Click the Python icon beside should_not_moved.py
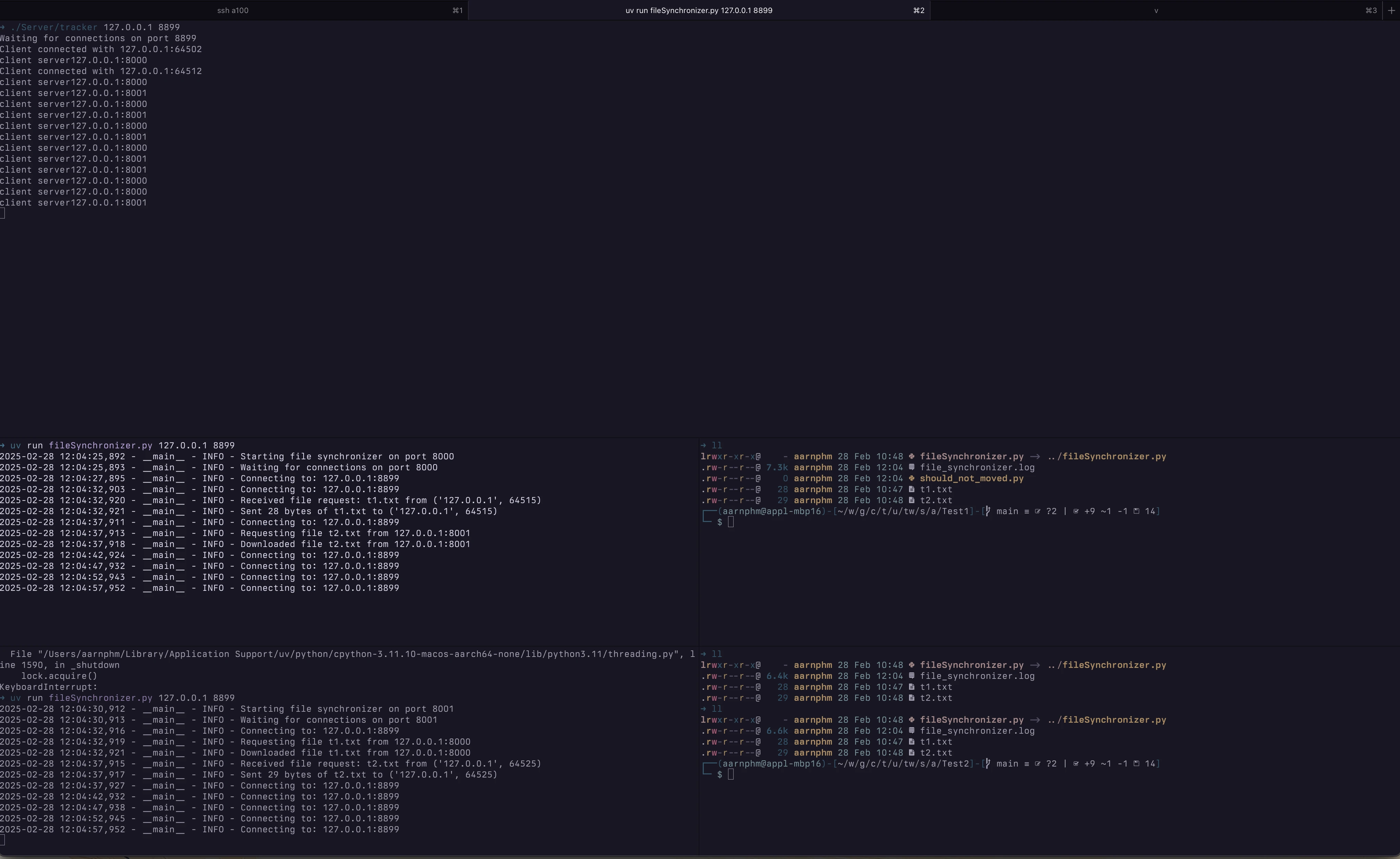 [x=912, y=478]
